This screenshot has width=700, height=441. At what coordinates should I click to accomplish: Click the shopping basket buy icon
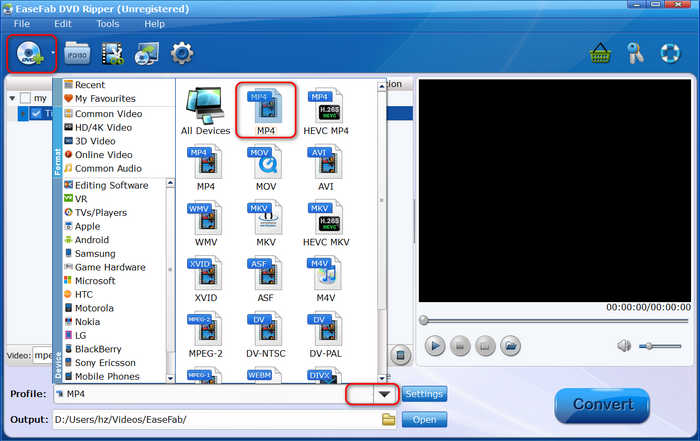coord(600,53)
